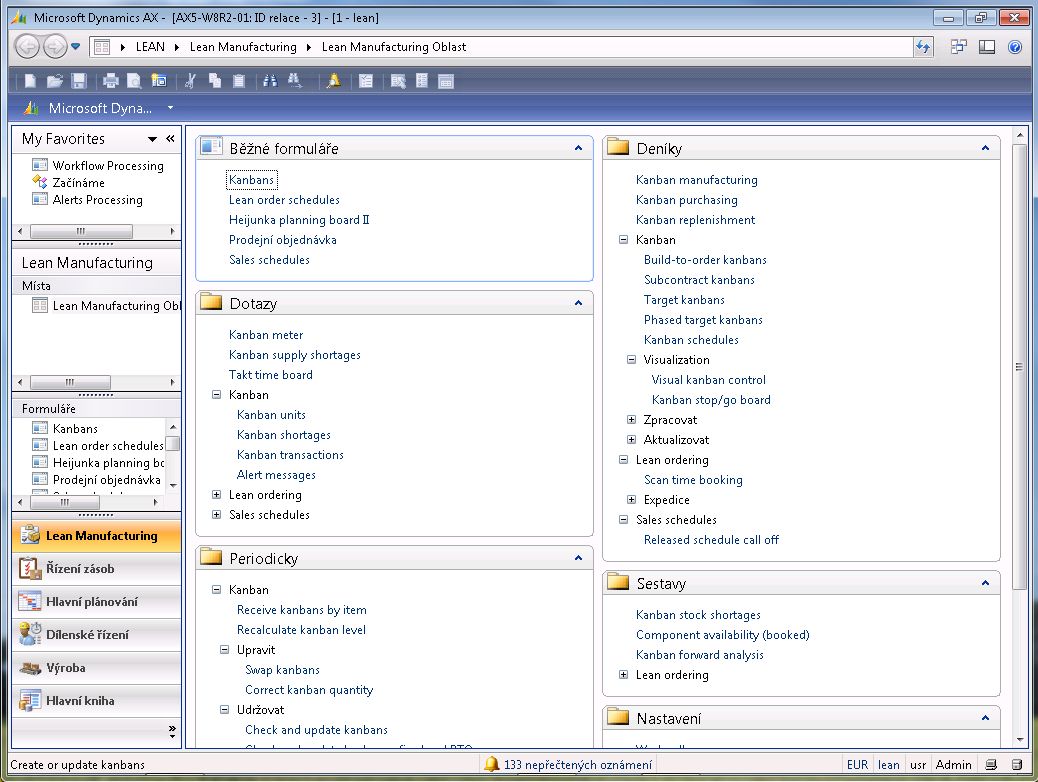Open Takt time board link
Viewport: 1038px width, 782px height.
[x=271, y=375]
